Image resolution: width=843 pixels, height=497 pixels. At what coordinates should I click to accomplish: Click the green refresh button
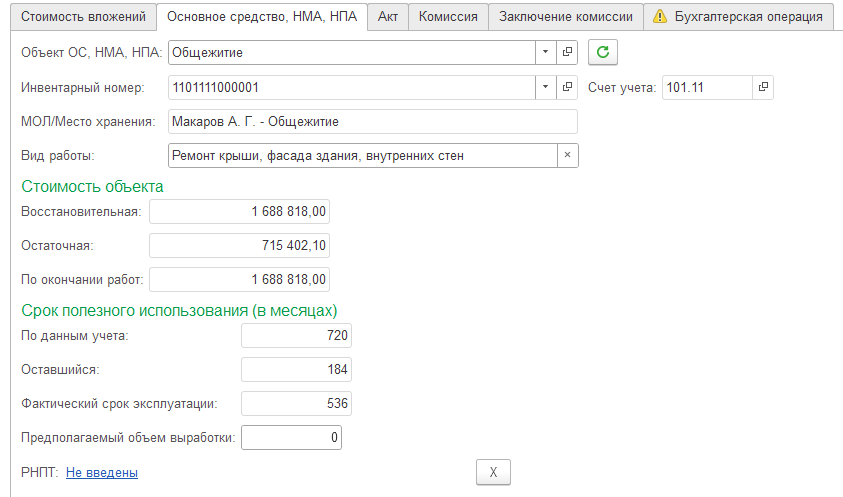click(x=603, y=52)
